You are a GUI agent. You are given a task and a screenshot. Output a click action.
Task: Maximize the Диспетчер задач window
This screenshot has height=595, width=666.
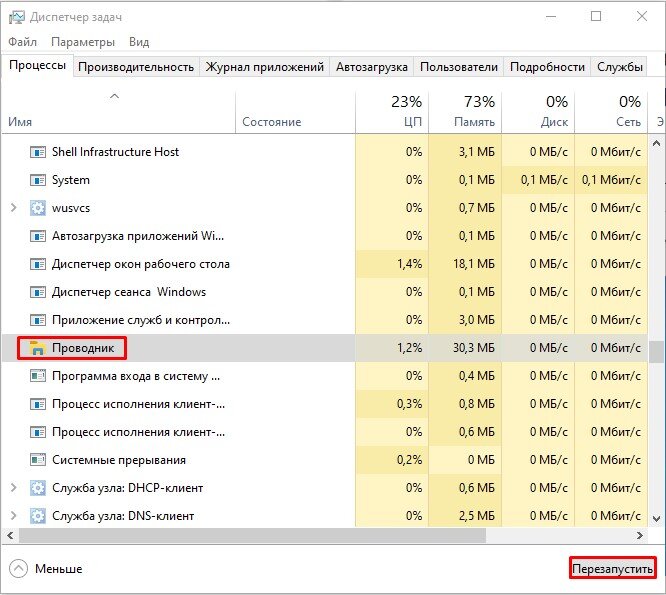(x=596, y=17)
